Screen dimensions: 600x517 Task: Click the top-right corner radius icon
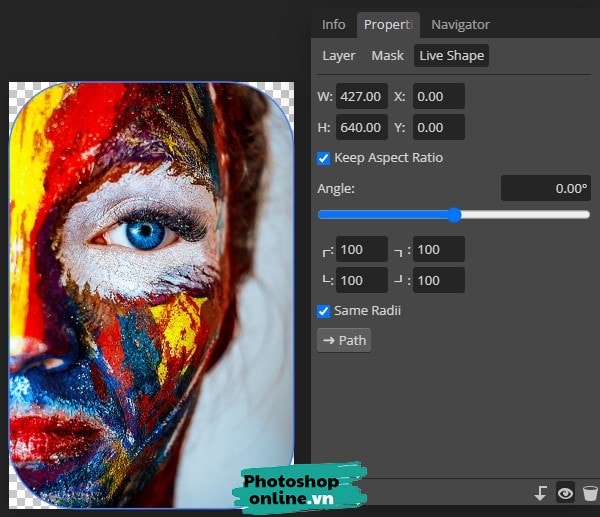pyautogui.click(x=399, y=250)
